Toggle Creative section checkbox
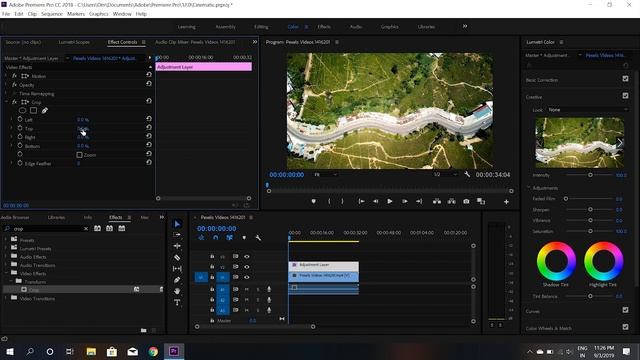 [x=625, y=96]
